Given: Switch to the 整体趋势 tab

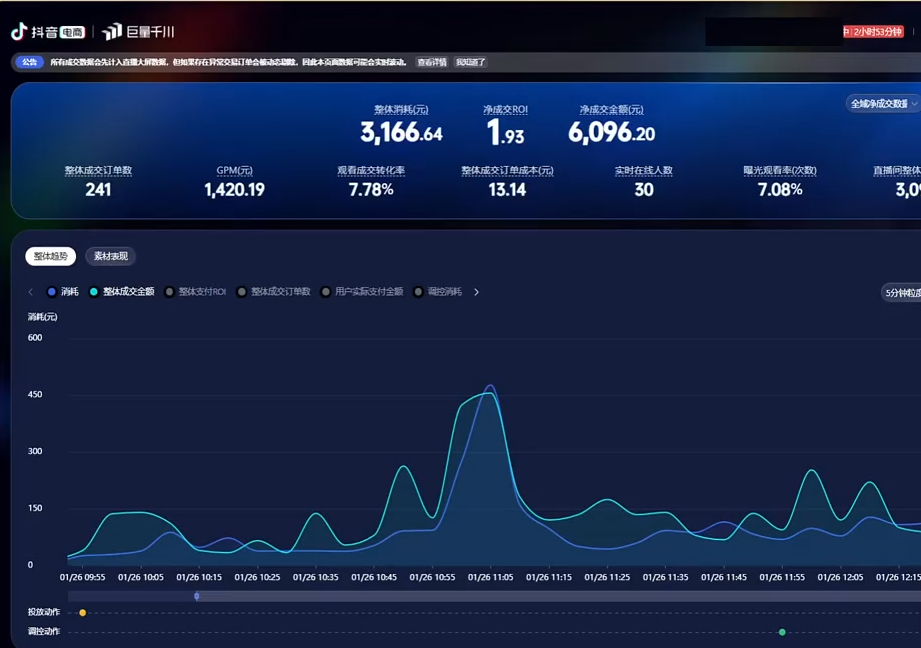Looking at the screenshot, I should coord(50,256).
